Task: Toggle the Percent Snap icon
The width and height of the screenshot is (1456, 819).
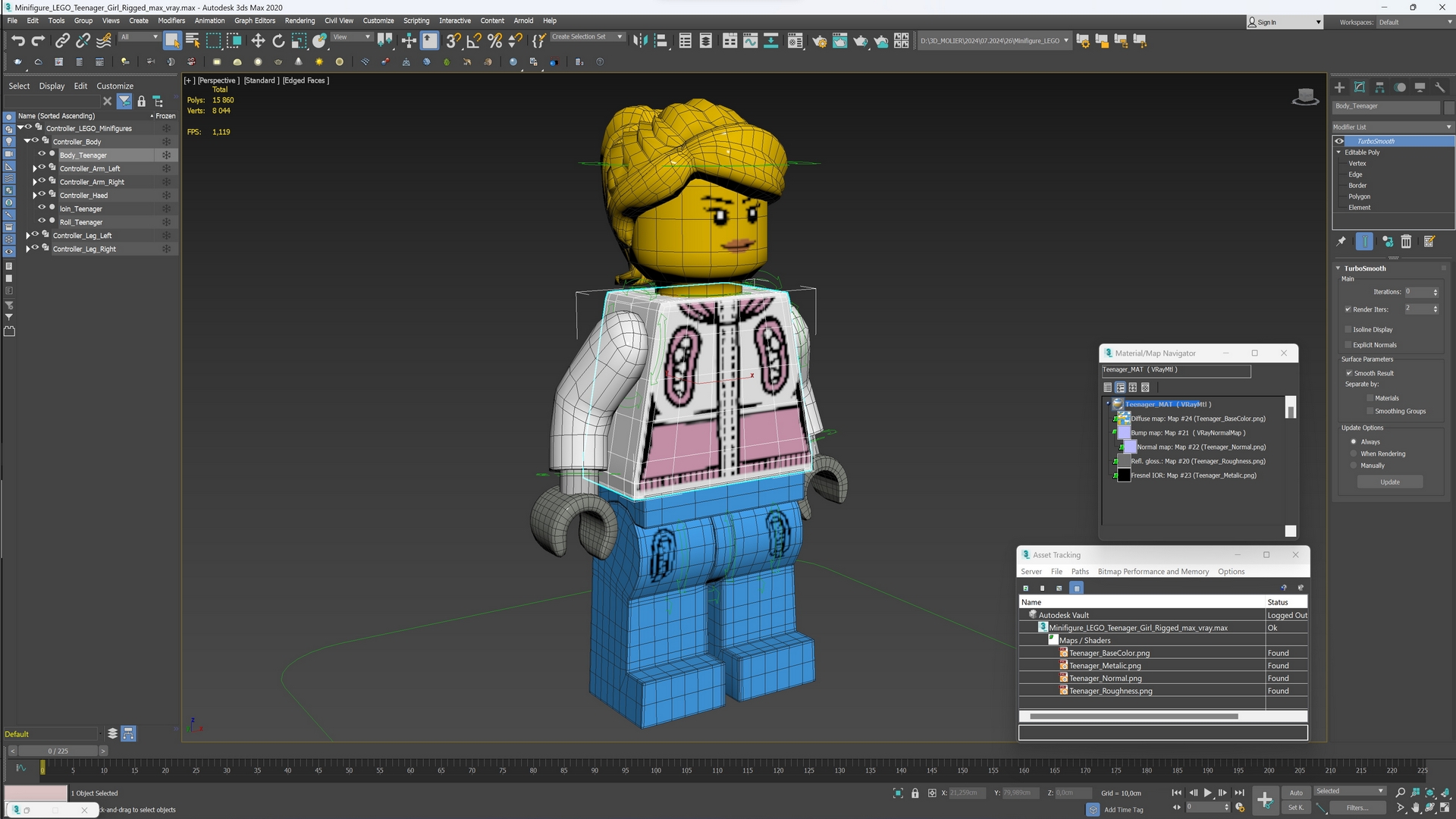Action: [494, 41]
